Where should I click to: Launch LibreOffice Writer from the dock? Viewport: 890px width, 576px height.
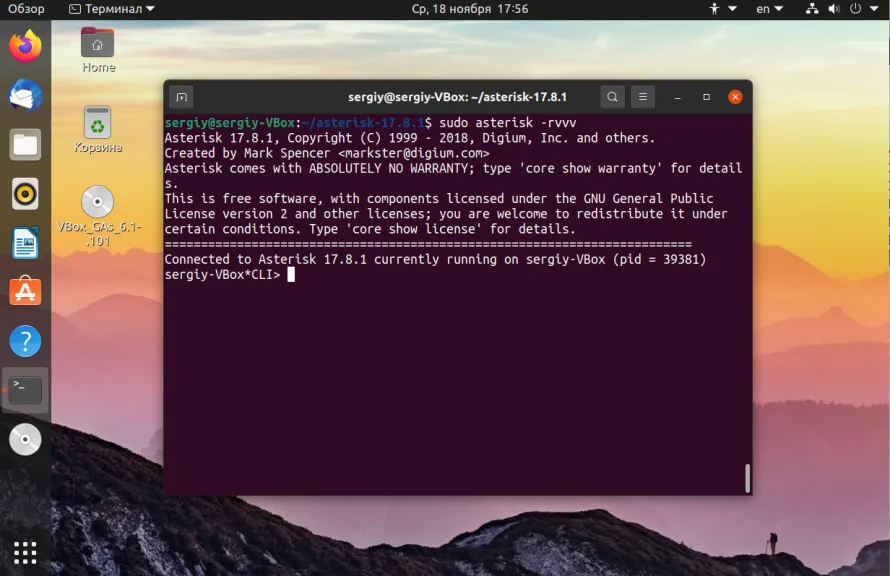click(25, 243)
